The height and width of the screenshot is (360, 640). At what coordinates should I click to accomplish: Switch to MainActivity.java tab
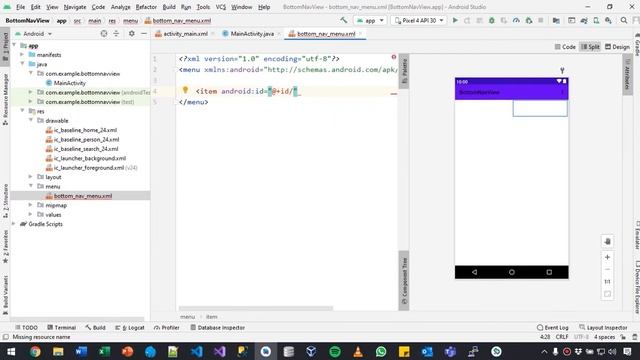point(252,34)
